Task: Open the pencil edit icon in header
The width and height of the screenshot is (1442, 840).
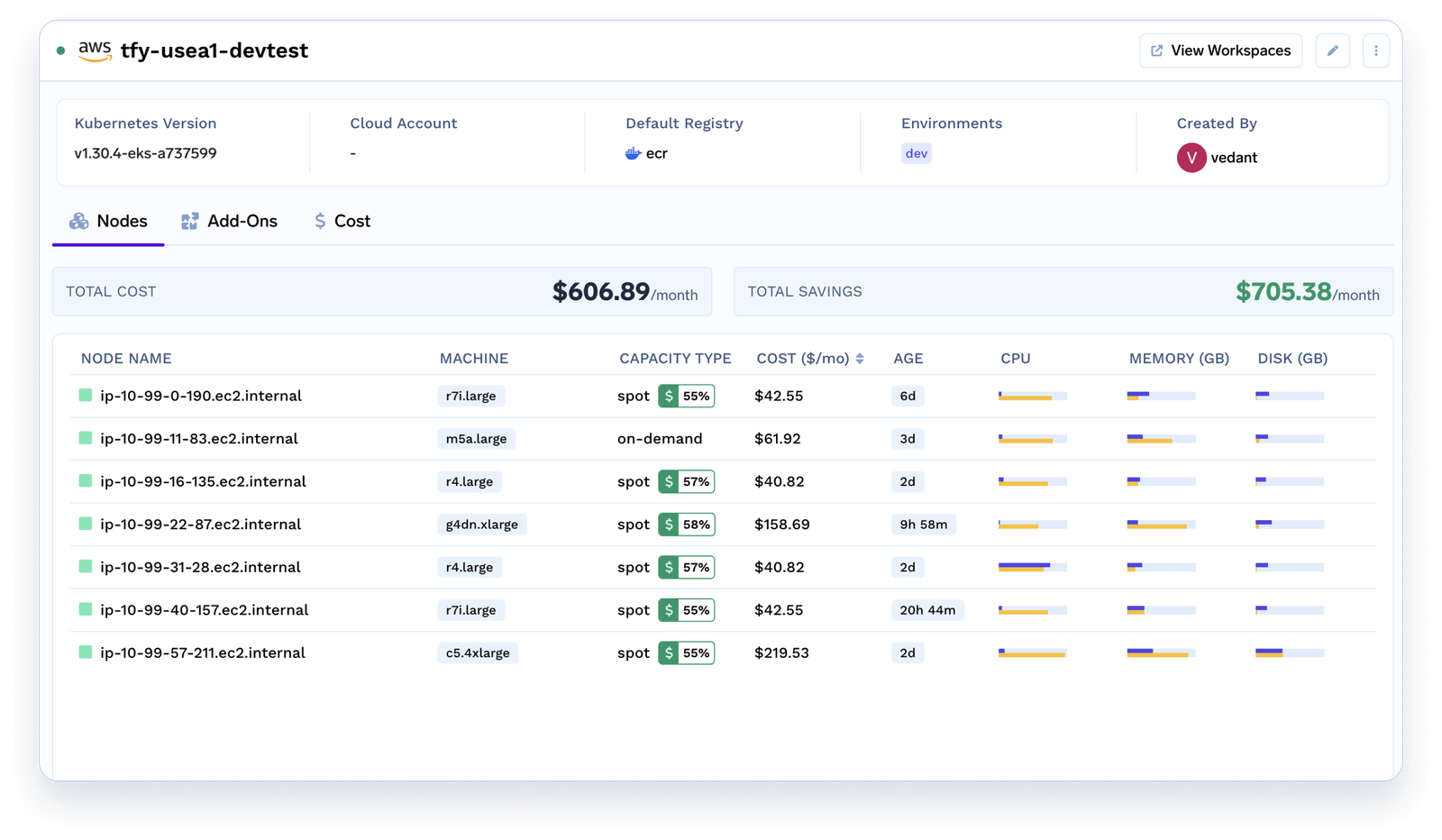Action: pos(1332,50)
